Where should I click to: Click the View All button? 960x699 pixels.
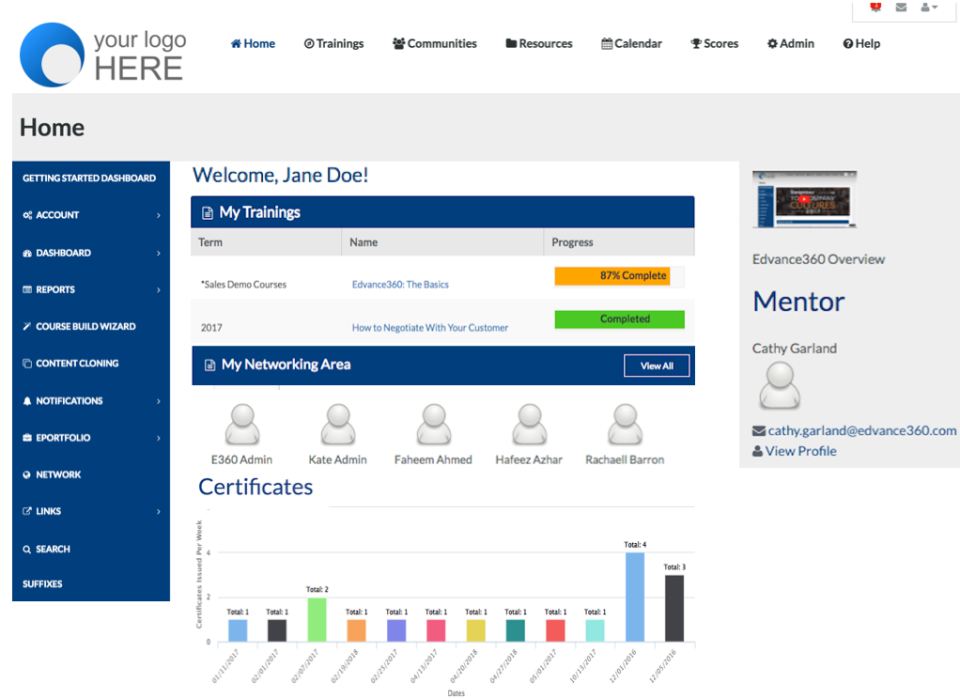click(656, 365)
